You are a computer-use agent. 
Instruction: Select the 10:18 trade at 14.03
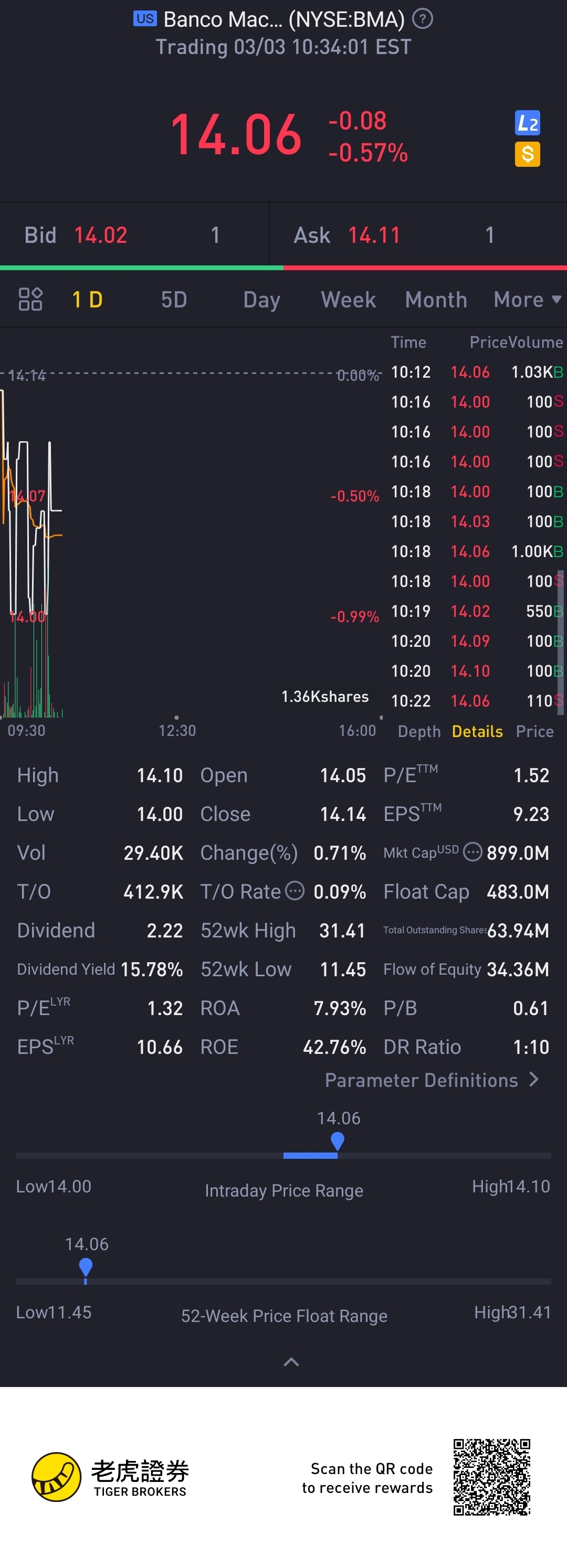(477, 521)
